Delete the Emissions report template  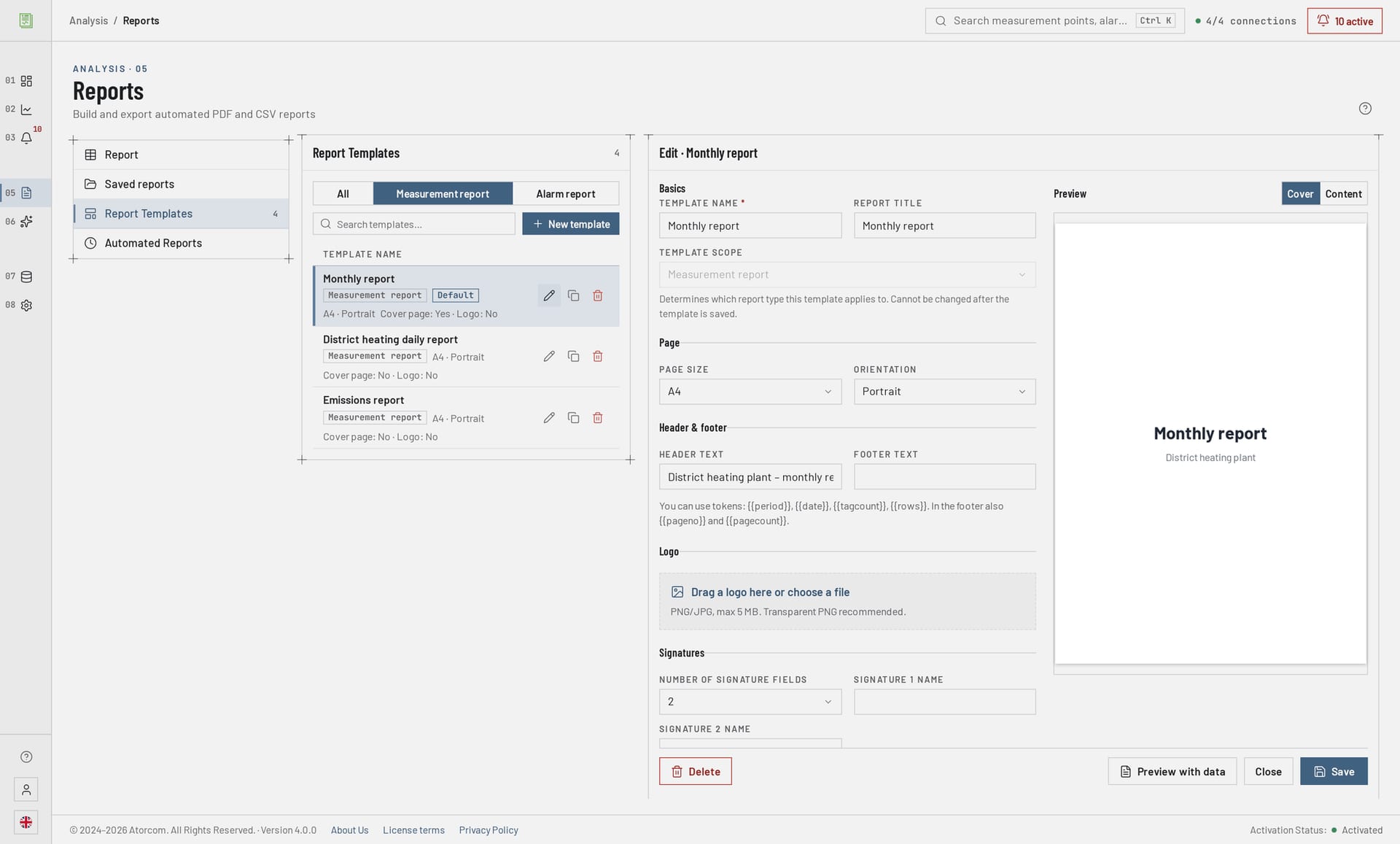point(598,418)
